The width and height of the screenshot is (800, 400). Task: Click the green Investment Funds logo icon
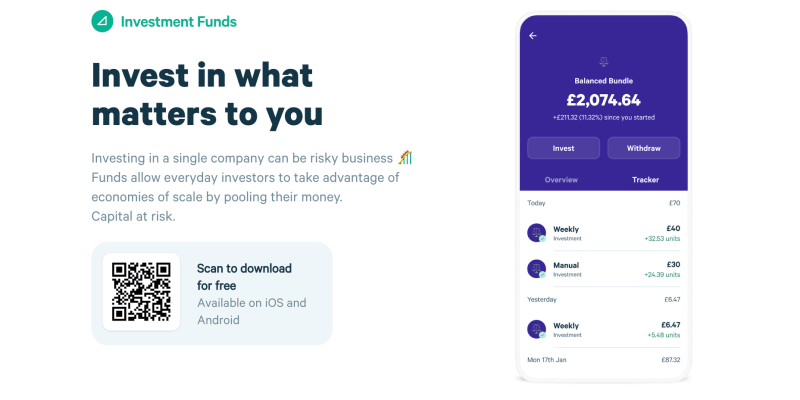click(102, 21)
